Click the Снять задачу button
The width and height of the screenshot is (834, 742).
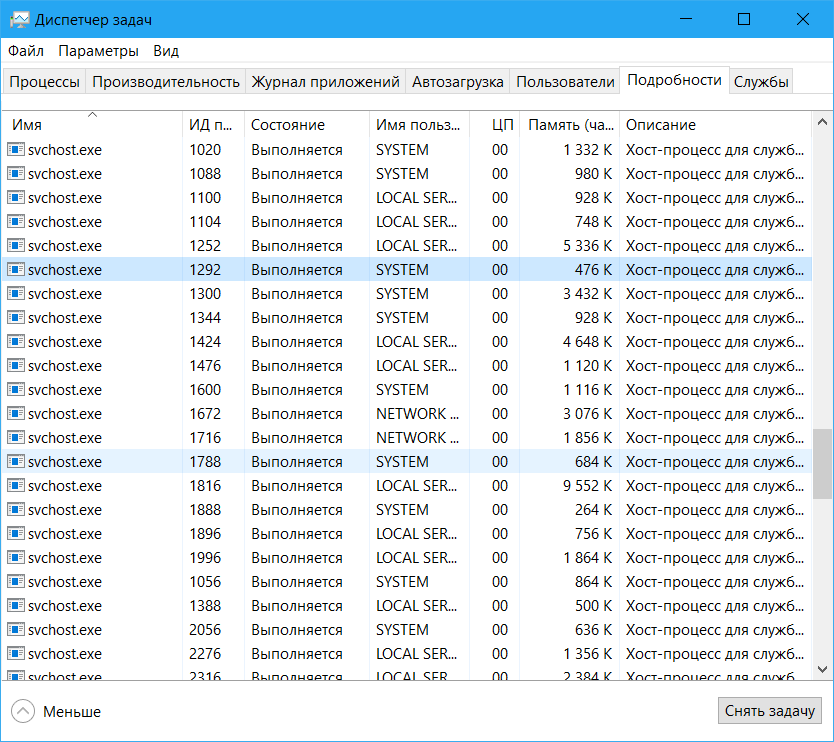click(x=770, y=711)
